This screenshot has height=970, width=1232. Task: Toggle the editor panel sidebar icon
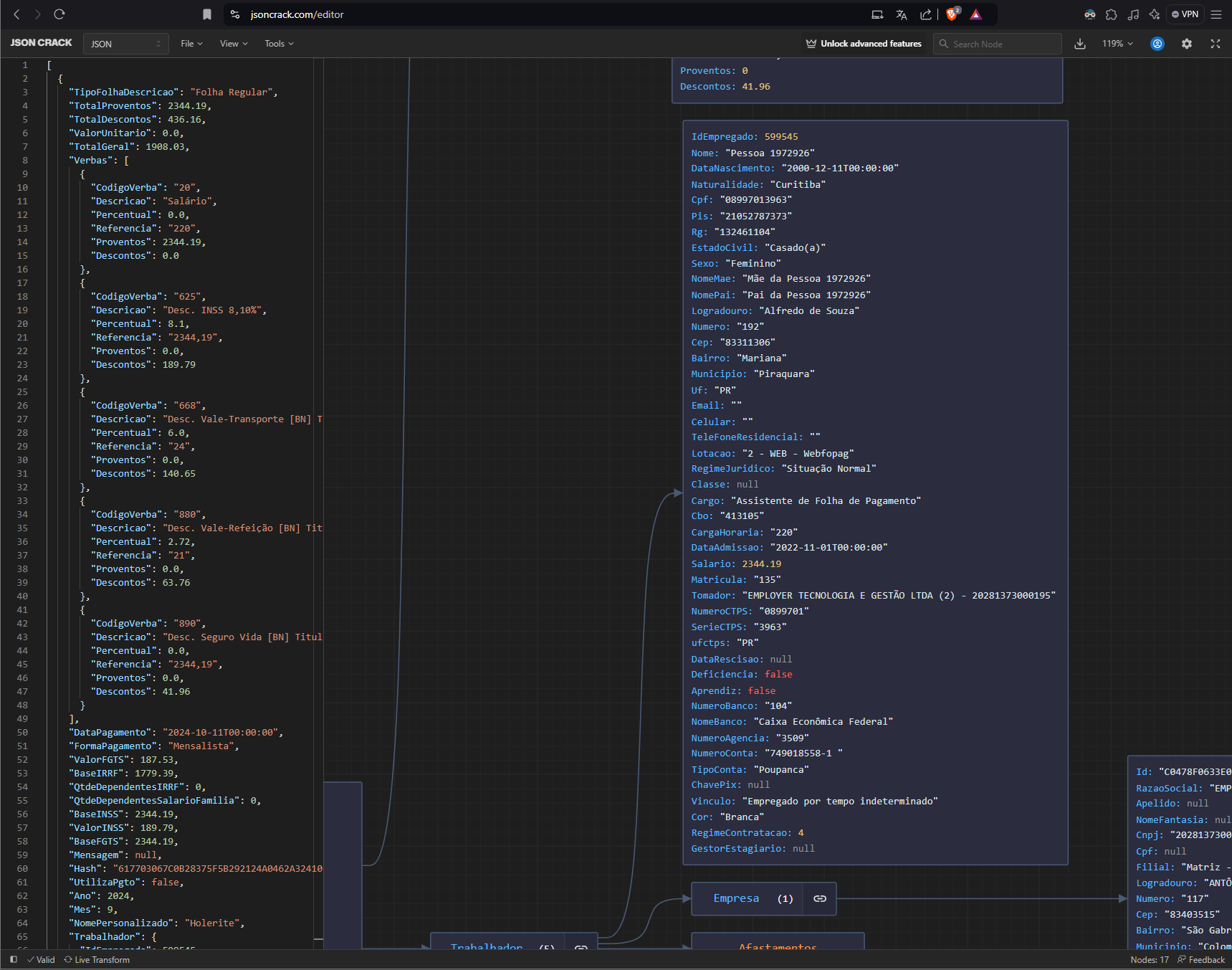(14, 959)
